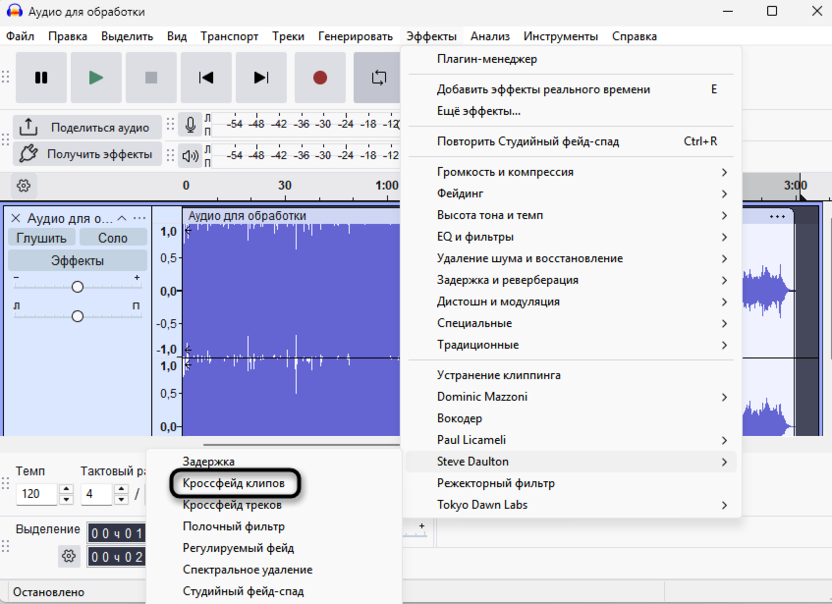Viewport: 832px width, 604px height.
Task: Click the Stop playback button
Action: pyautogui.click(x=151, y=78)
